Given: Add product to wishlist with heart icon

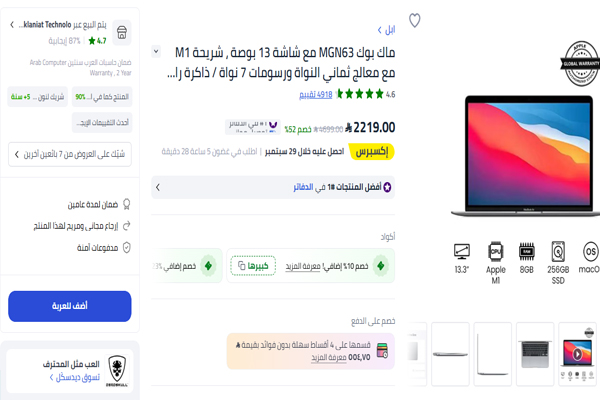Looking at the screenshot, I should [x=414, y=20].
